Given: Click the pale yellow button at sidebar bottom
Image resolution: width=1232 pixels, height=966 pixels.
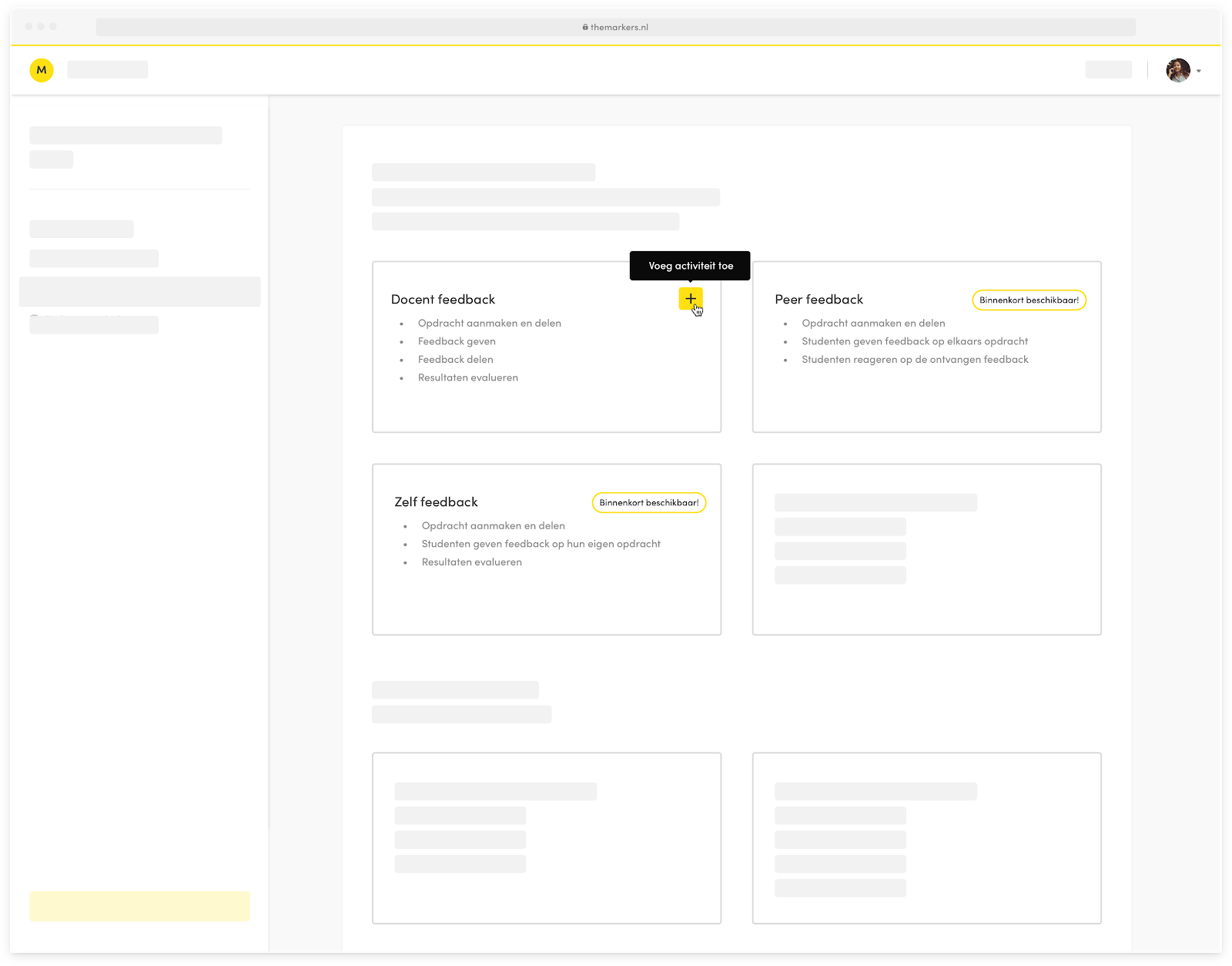Looking at the screenshot, I should pyautogui.click(x=139, y=906).
